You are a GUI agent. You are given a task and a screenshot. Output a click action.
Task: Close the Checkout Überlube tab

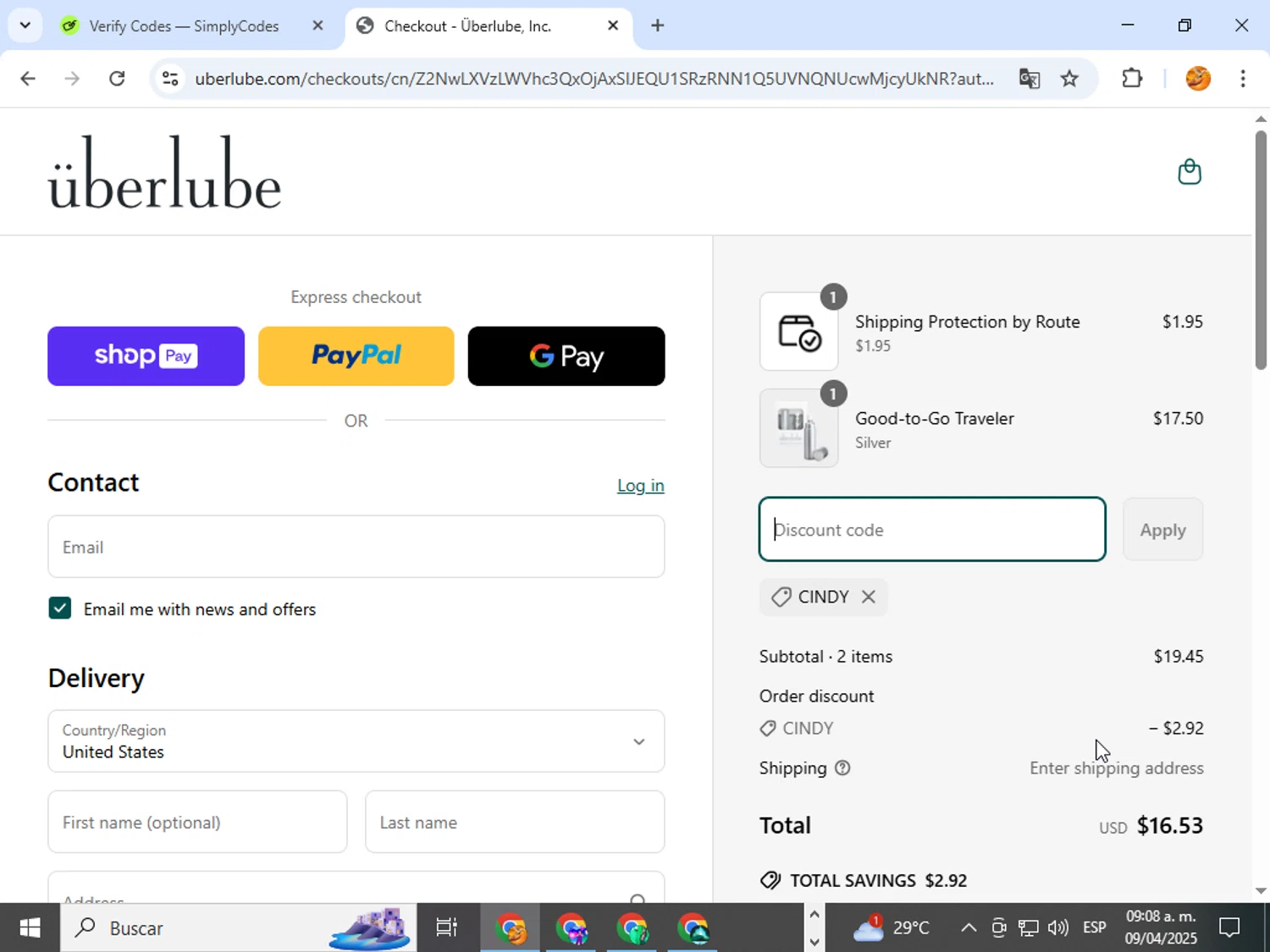click(613, 25)
